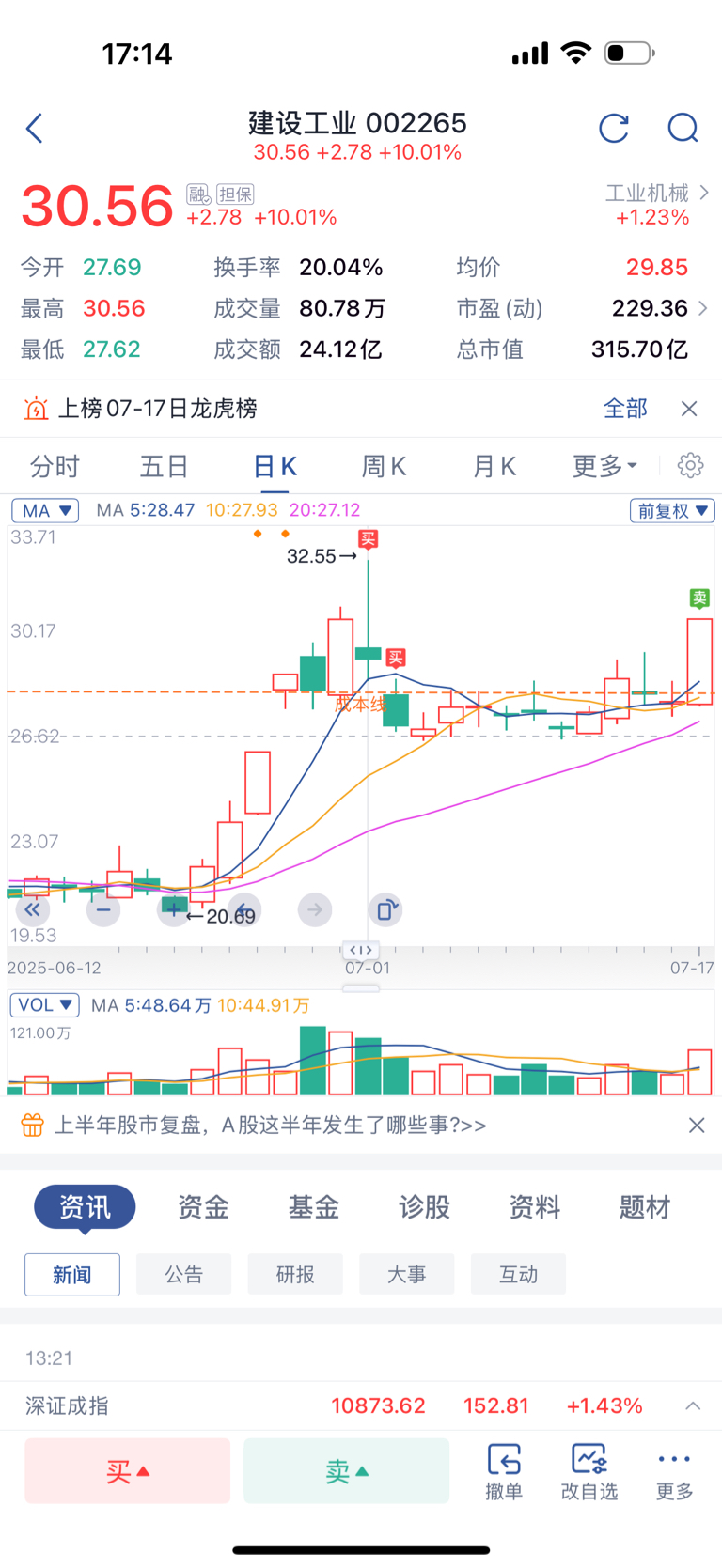Tap the red 买 buy button
Image resolution: width=722 pixels, height=1568 pixels.
pyautogui.click(x=128, y=1470)
